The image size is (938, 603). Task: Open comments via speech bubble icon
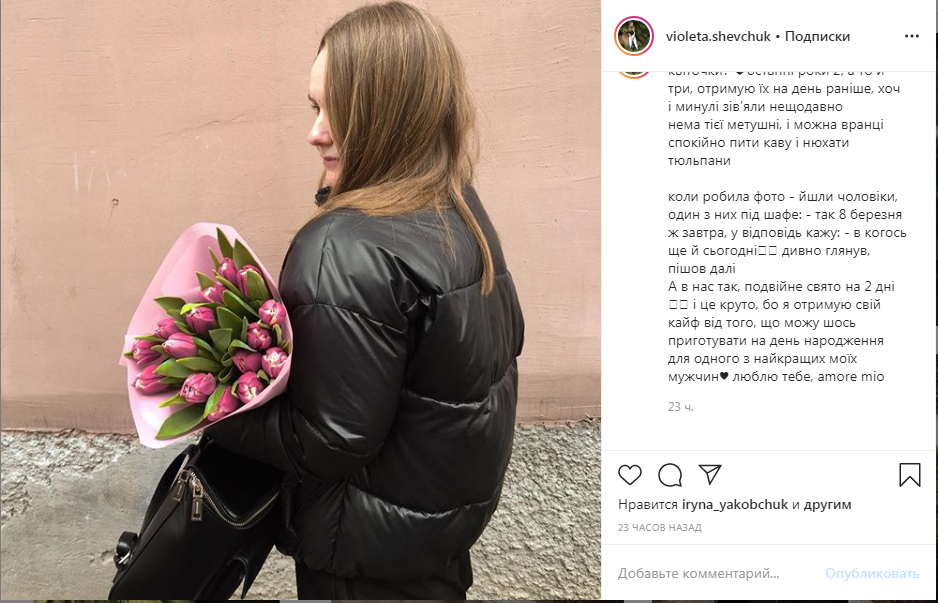pyautogui.click(x=670, y=475)
